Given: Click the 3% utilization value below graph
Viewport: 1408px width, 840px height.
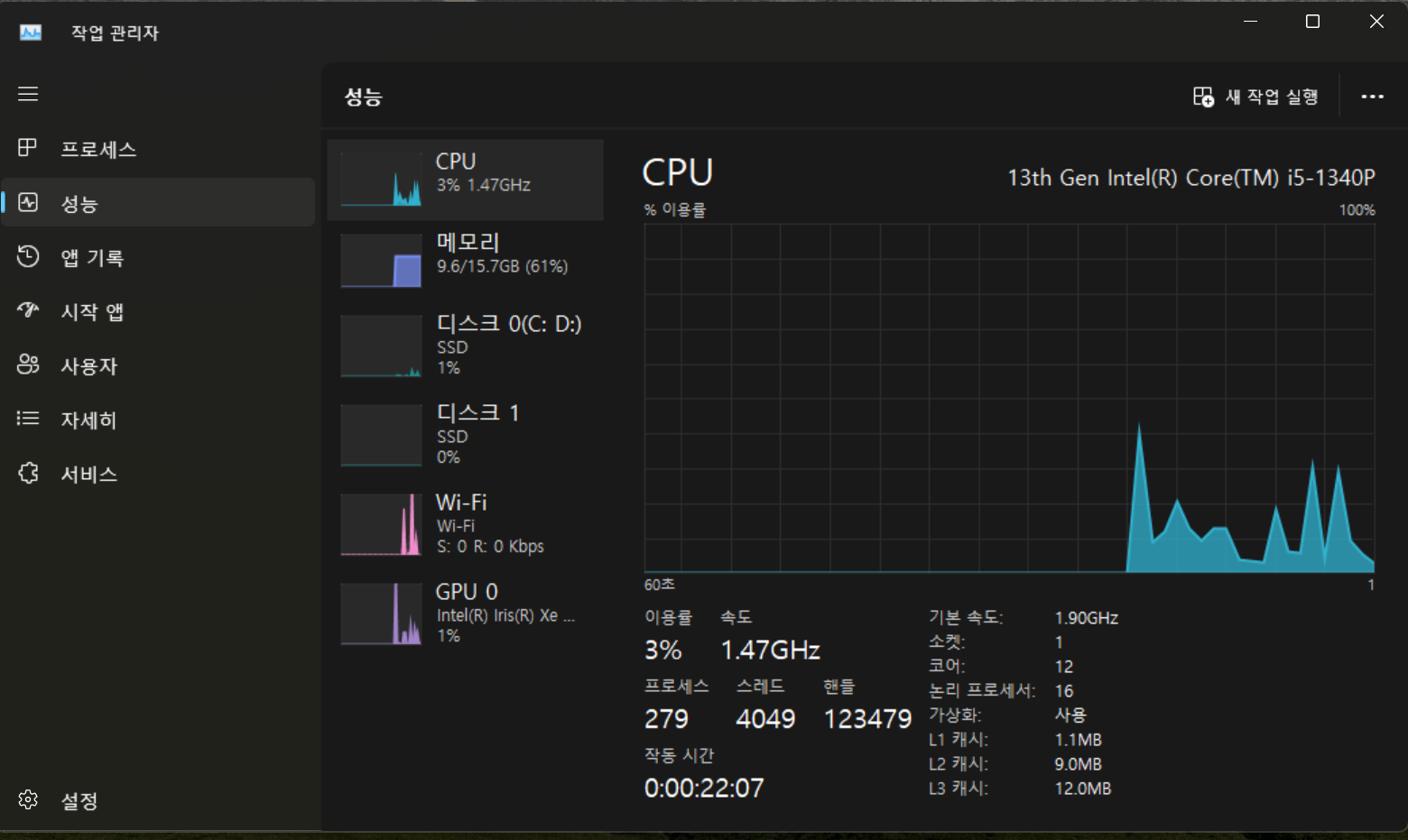Looking at the screenshot, I should coord(663,650).
